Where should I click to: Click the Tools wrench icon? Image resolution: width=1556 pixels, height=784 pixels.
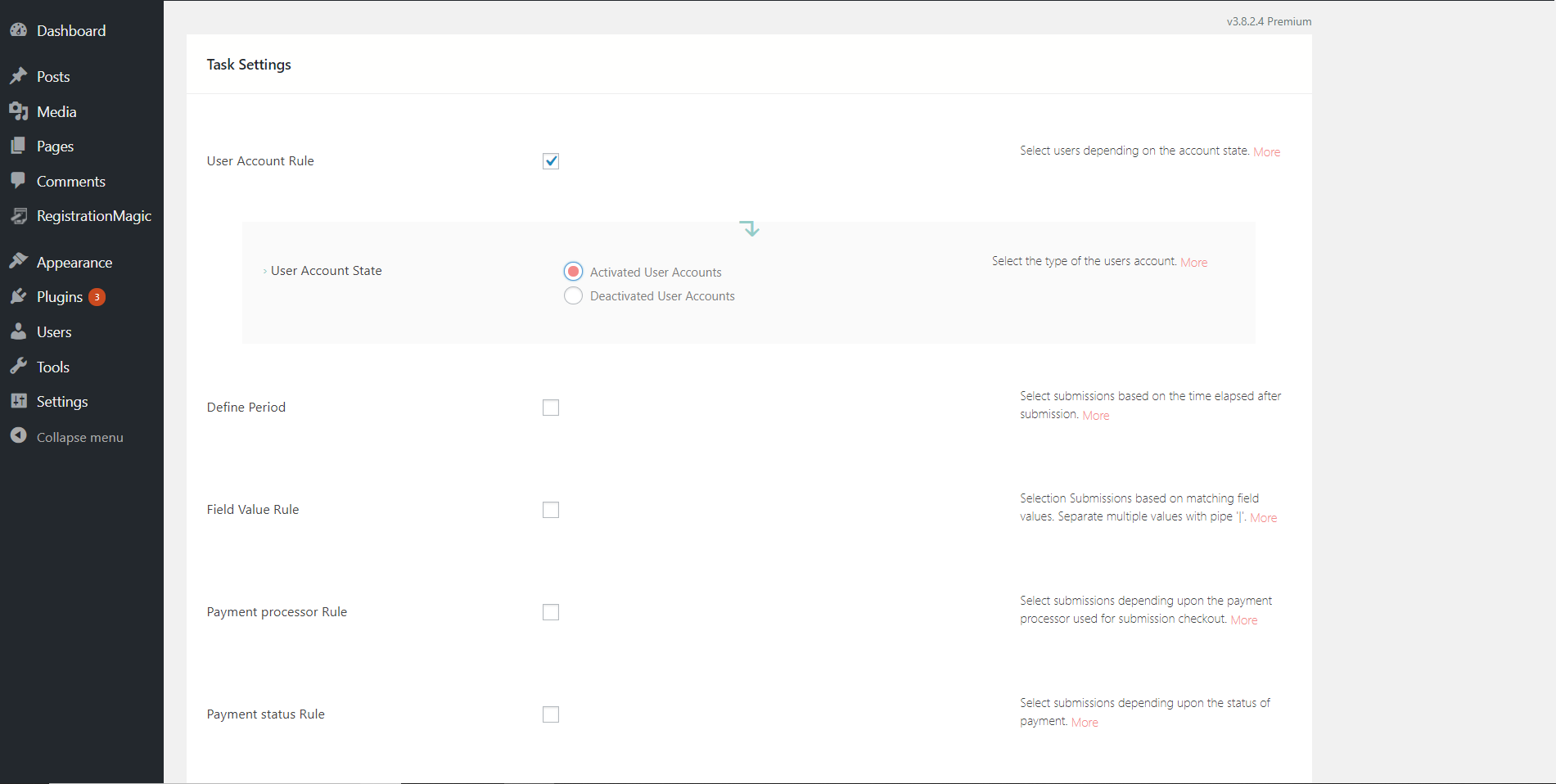pos(18,367)
